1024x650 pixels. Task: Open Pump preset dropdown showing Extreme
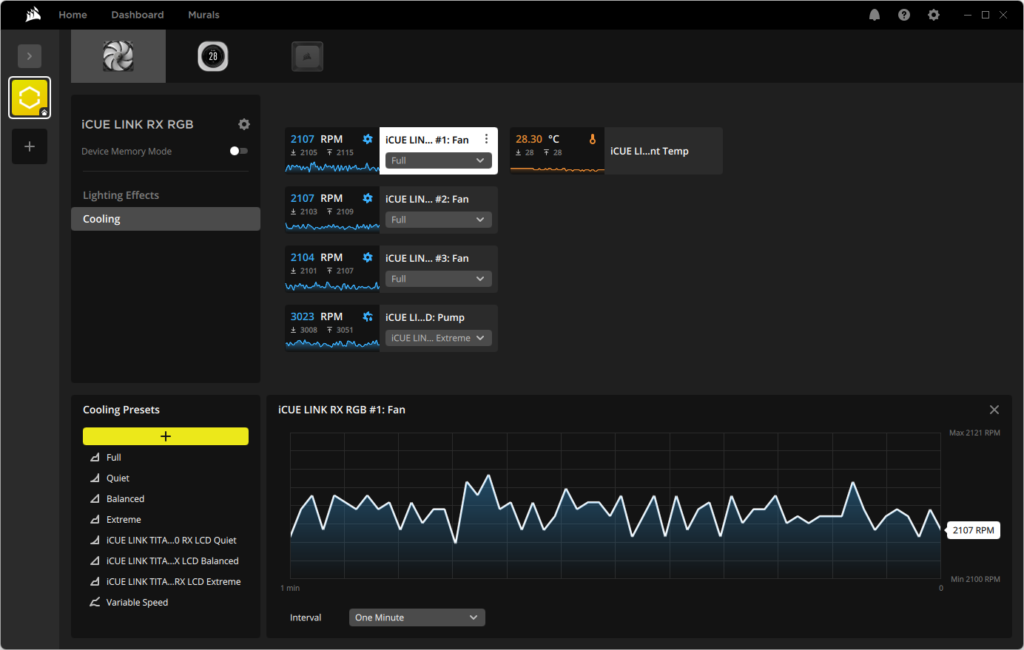(438, 338)
